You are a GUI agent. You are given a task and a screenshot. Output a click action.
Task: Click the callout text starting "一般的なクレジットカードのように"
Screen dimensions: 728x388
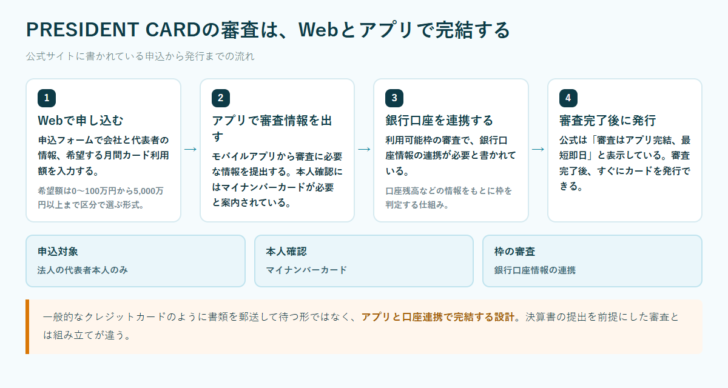[361, 326]
